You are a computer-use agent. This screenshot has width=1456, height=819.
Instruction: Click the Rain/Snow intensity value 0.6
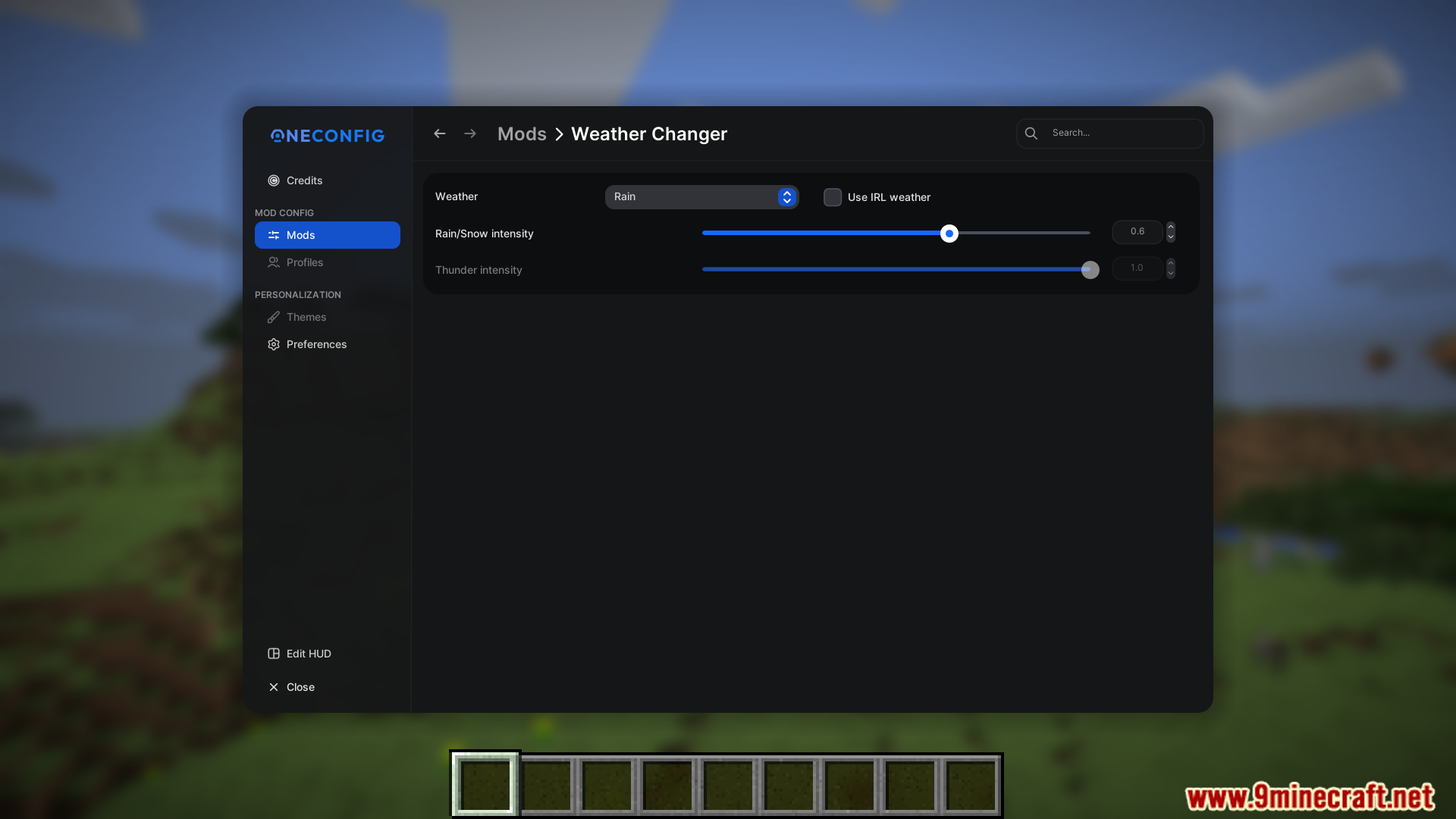point(1137,232)
